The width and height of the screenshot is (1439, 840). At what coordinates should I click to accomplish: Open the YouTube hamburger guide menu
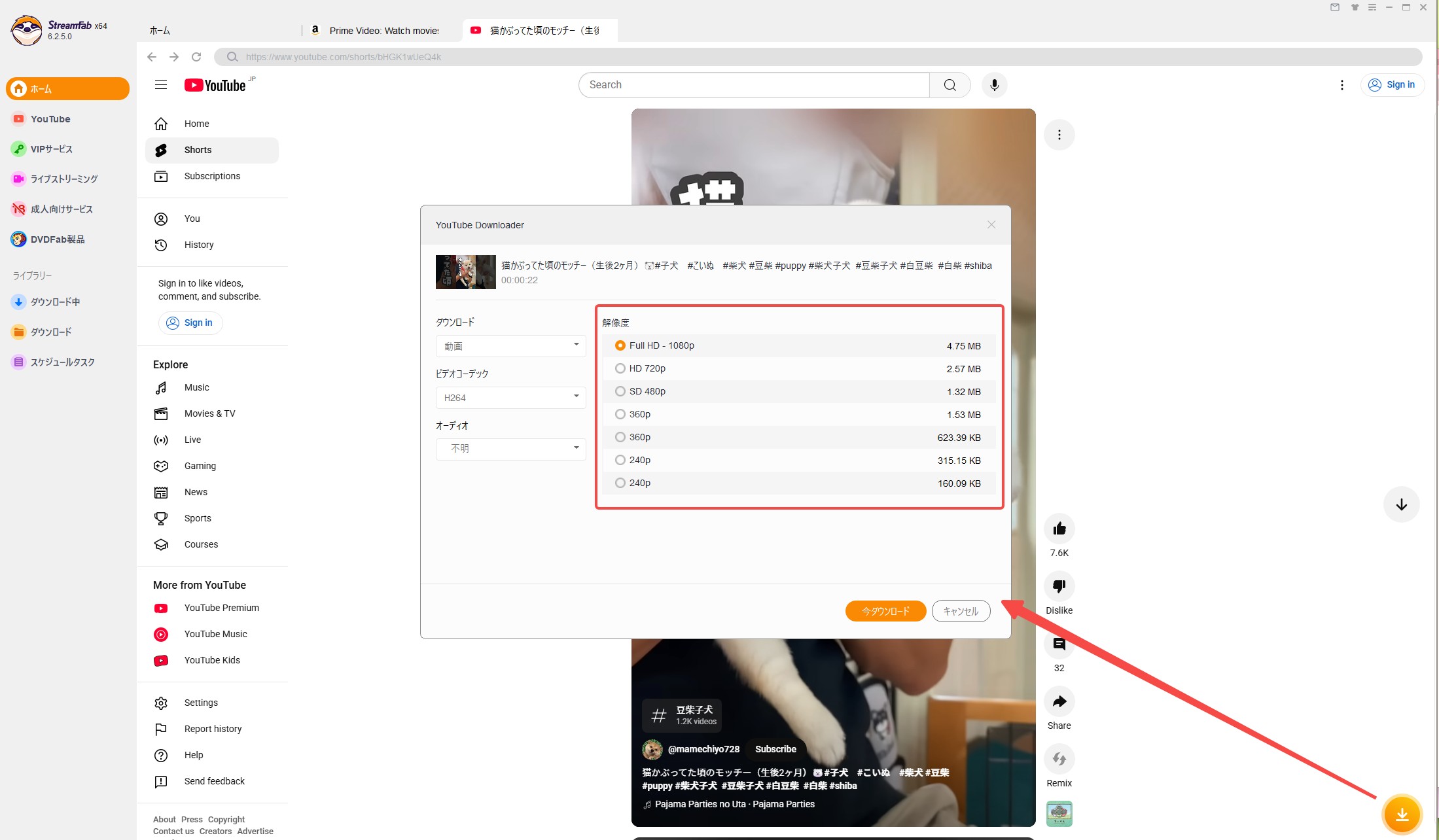click(x=161, y=85)
